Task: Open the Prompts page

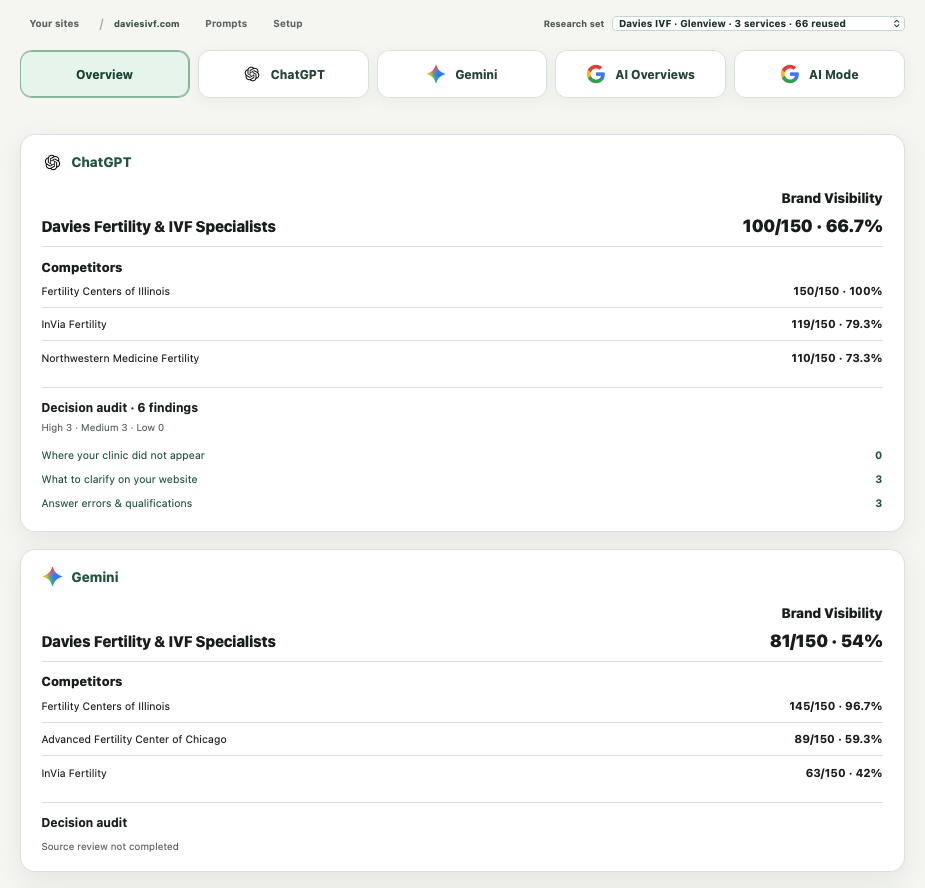Action: click(226, 24)
